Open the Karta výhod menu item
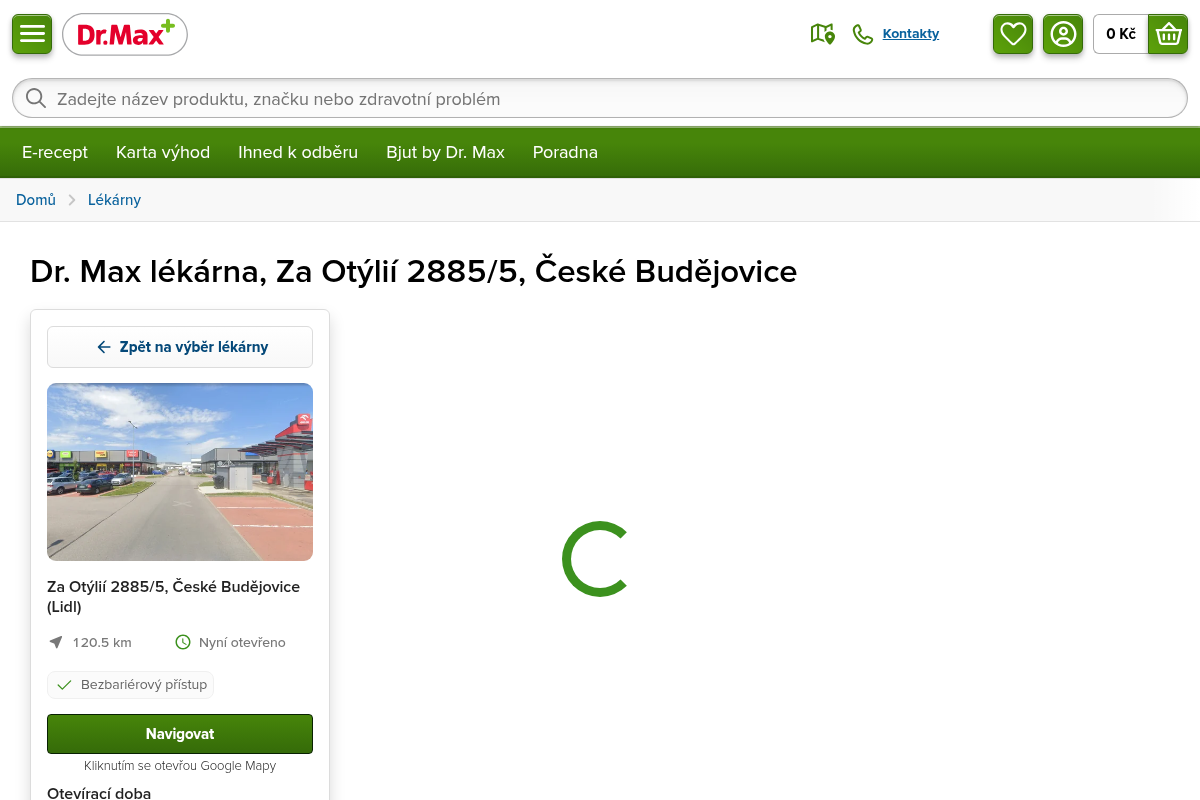The height and width of the screenshot is (800, 1200). 163,152
